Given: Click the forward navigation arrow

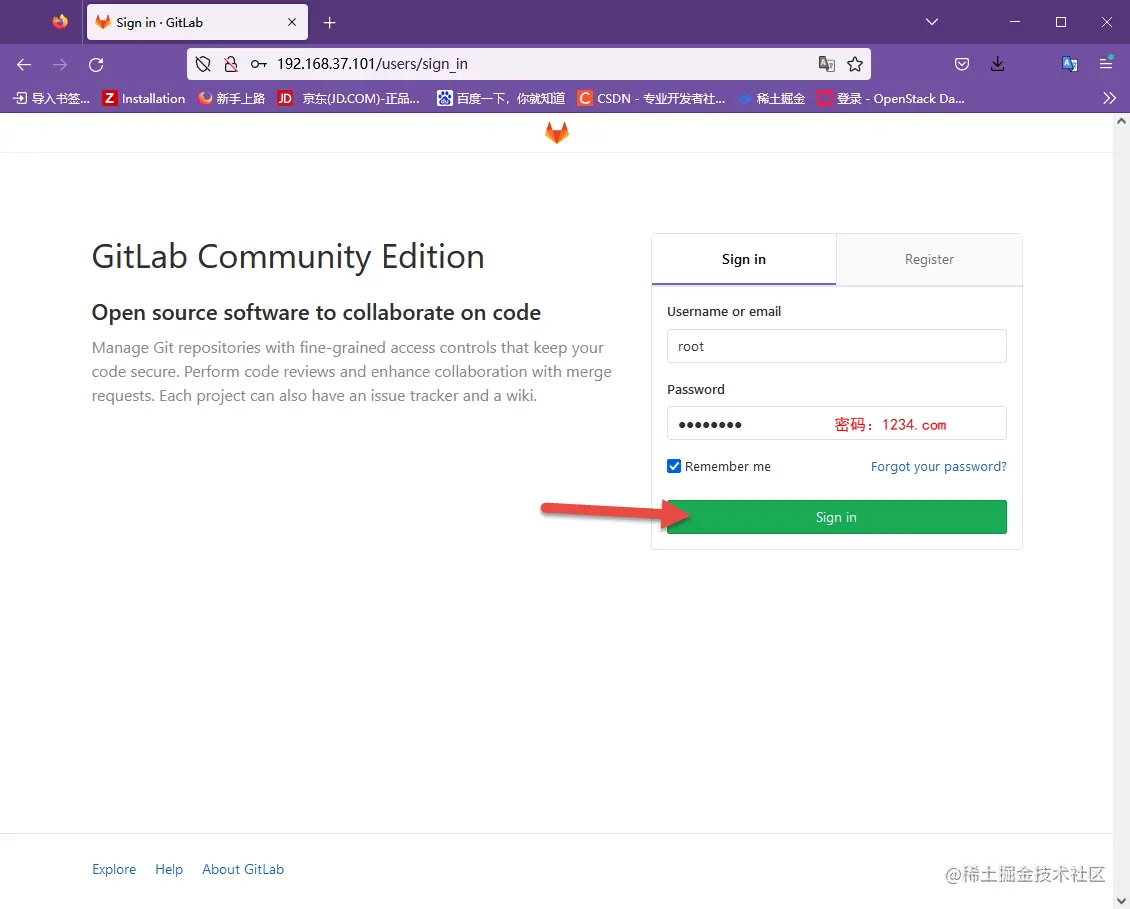Looking at the screenshot, I should [x=60, y=65].
